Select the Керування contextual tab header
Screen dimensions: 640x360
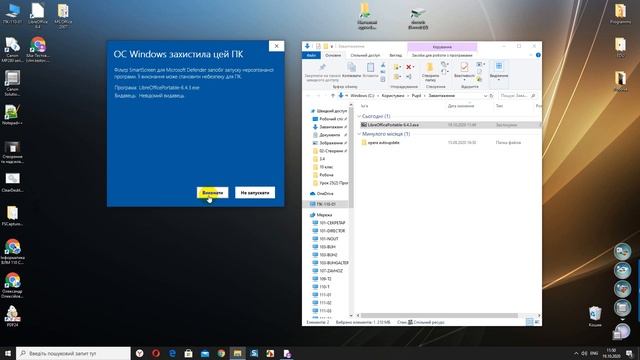(442, 47)
